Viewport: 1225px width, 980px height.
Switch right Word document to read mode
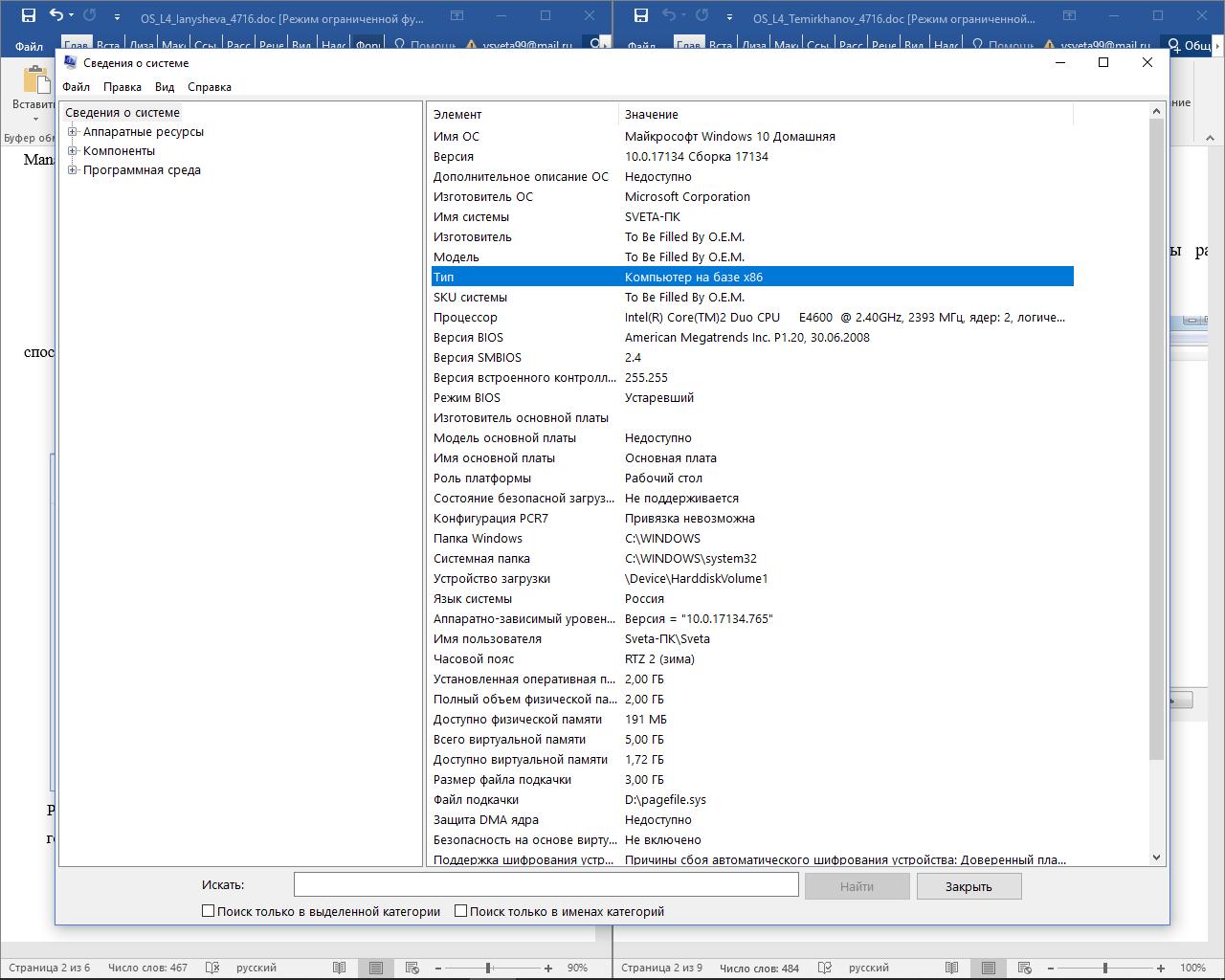[951, 968]
